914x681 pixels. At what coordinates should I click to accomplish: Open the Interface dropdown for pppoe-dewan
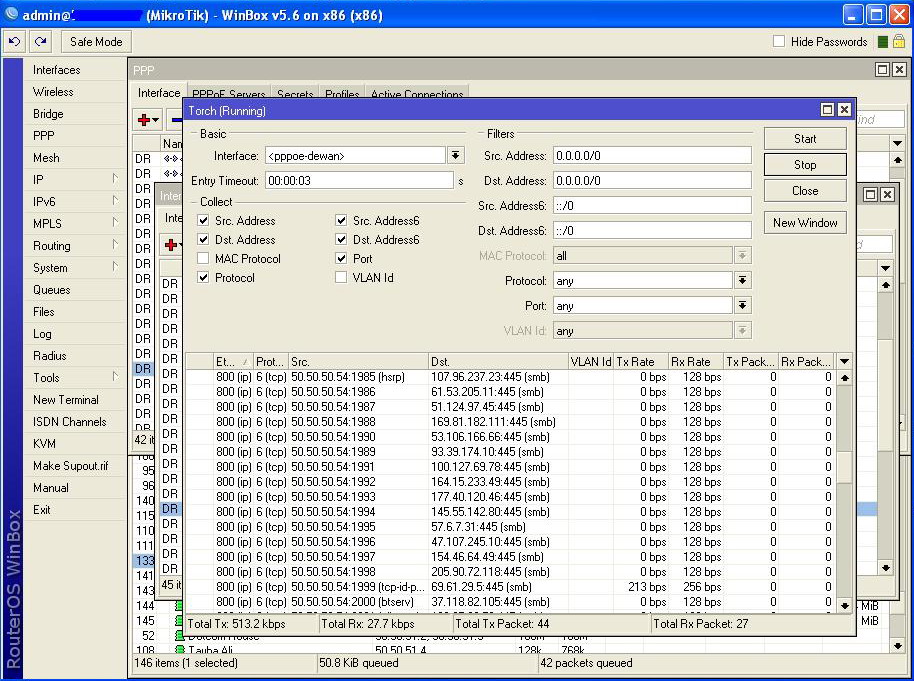pyautogui.click(x=456, y=156)
